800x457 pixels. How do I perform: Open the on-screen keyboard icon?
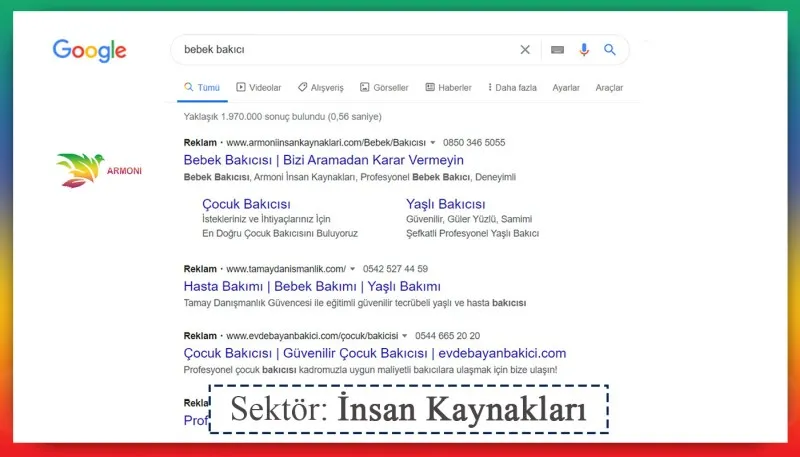(557, 49)
